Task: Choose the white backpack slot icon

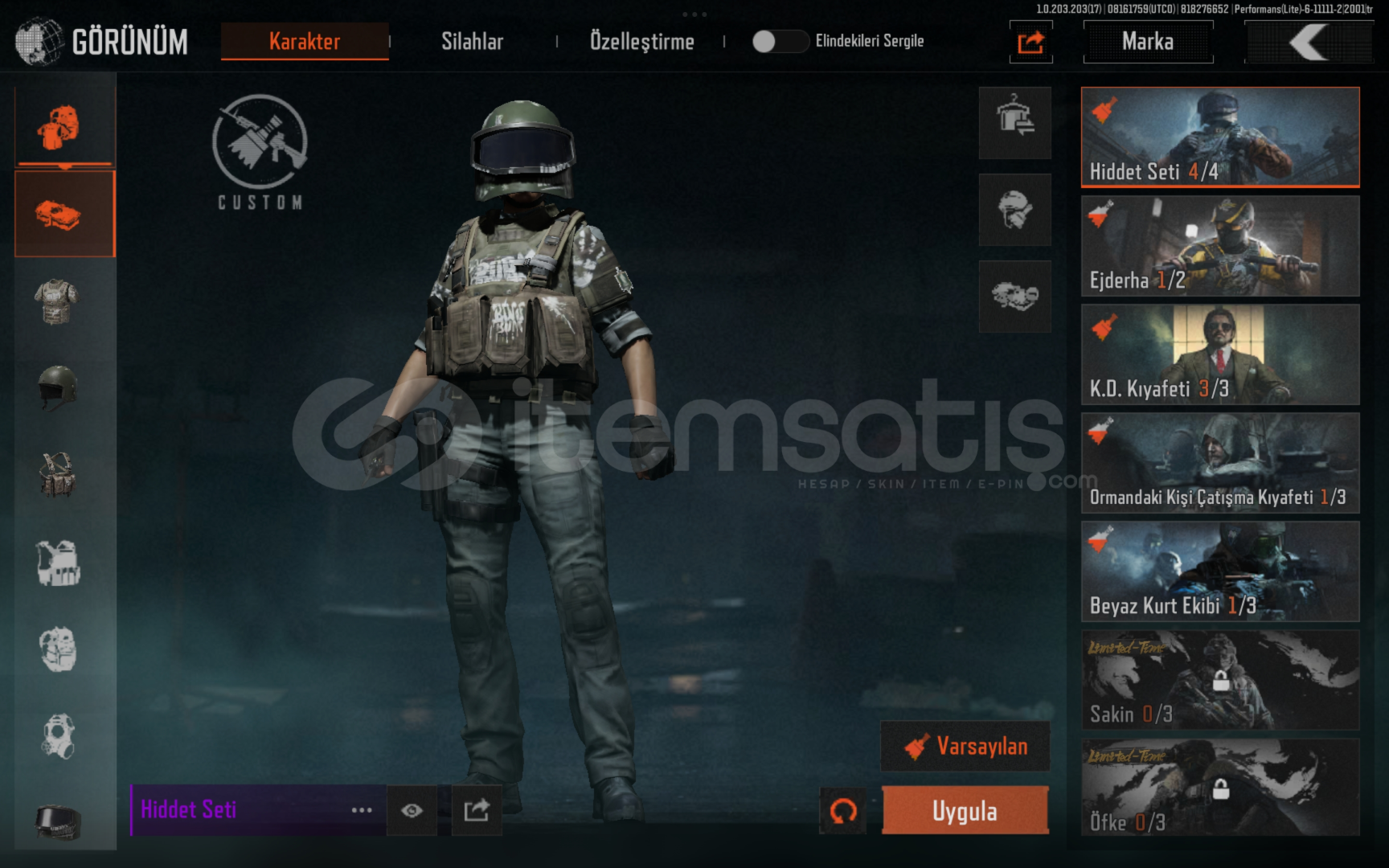Action: tap(57, 649)
